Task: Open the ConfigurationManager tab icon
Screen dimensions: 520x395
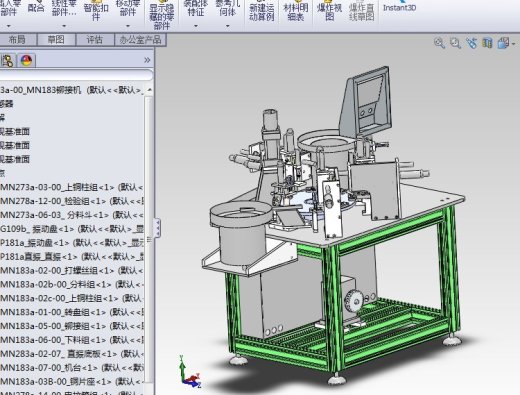Action: 7,61
